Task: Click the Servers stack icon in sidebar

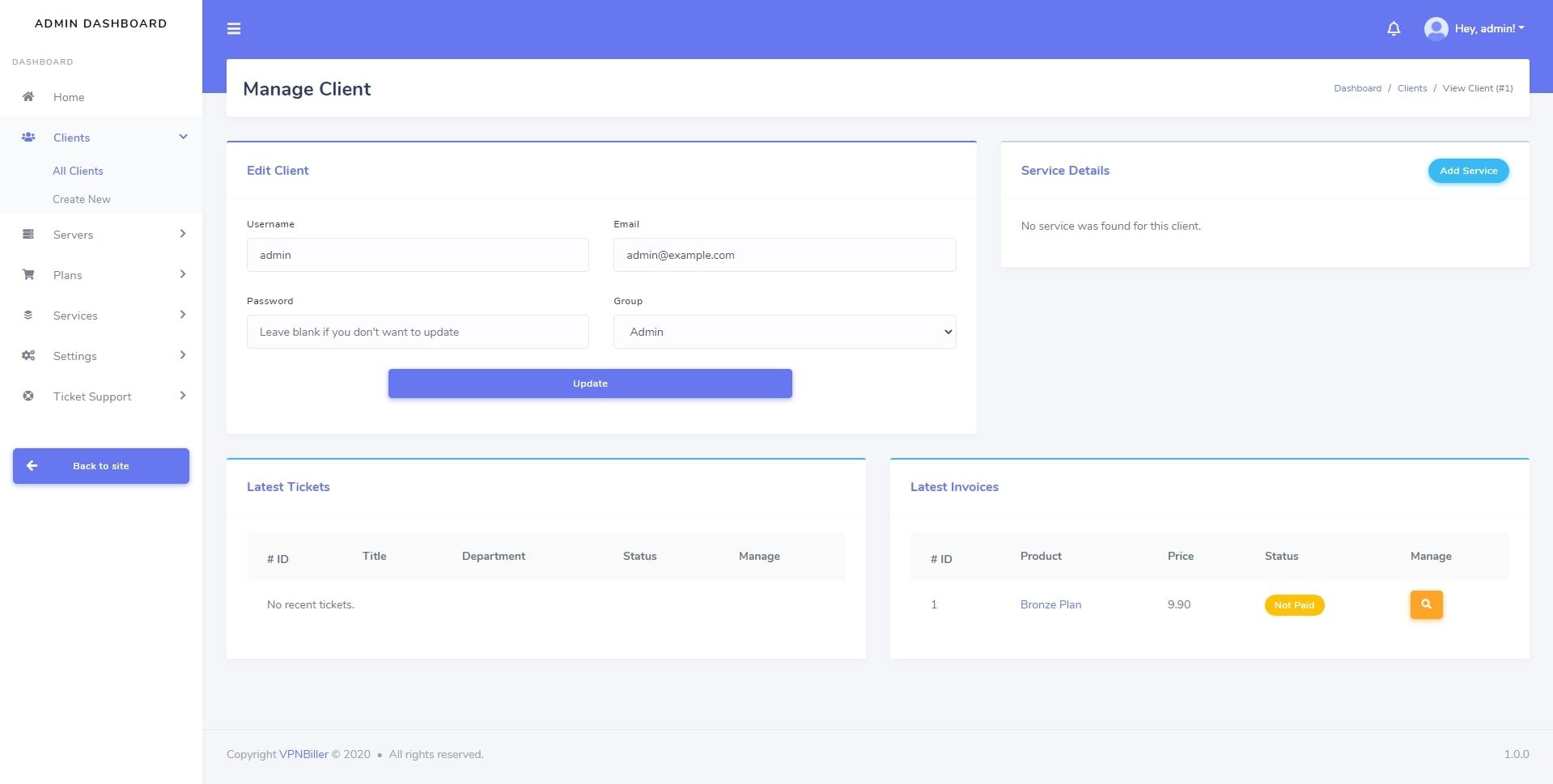Action: point(28,235)
